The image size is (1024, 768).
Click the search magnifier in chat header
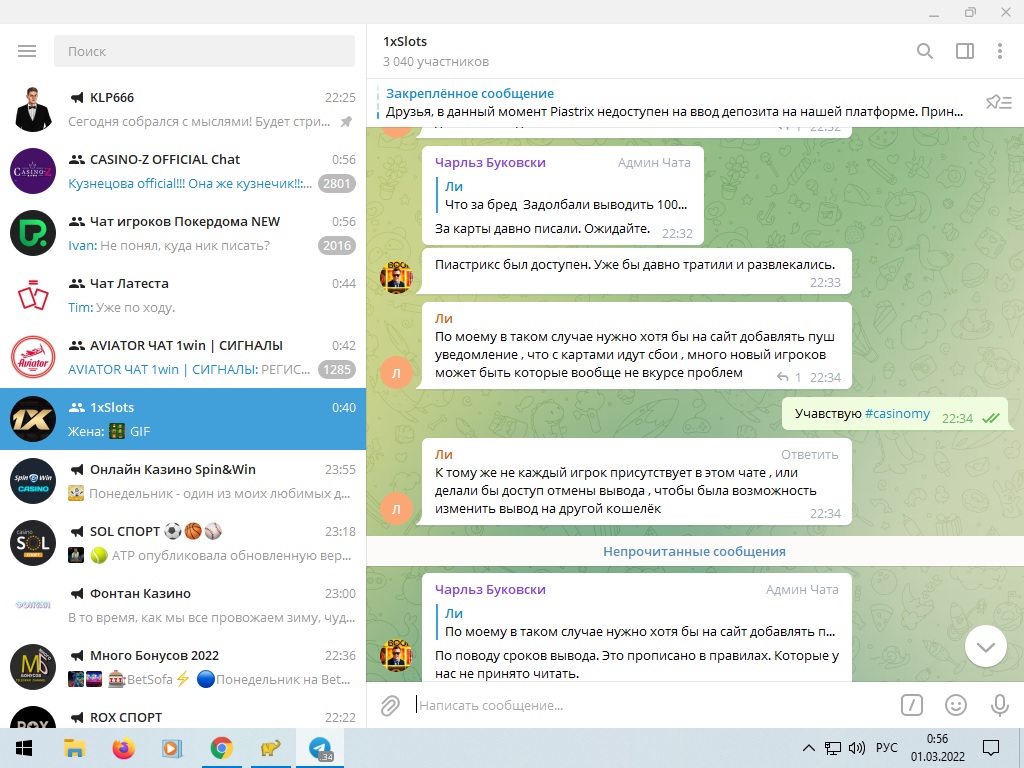coord(925,51)
